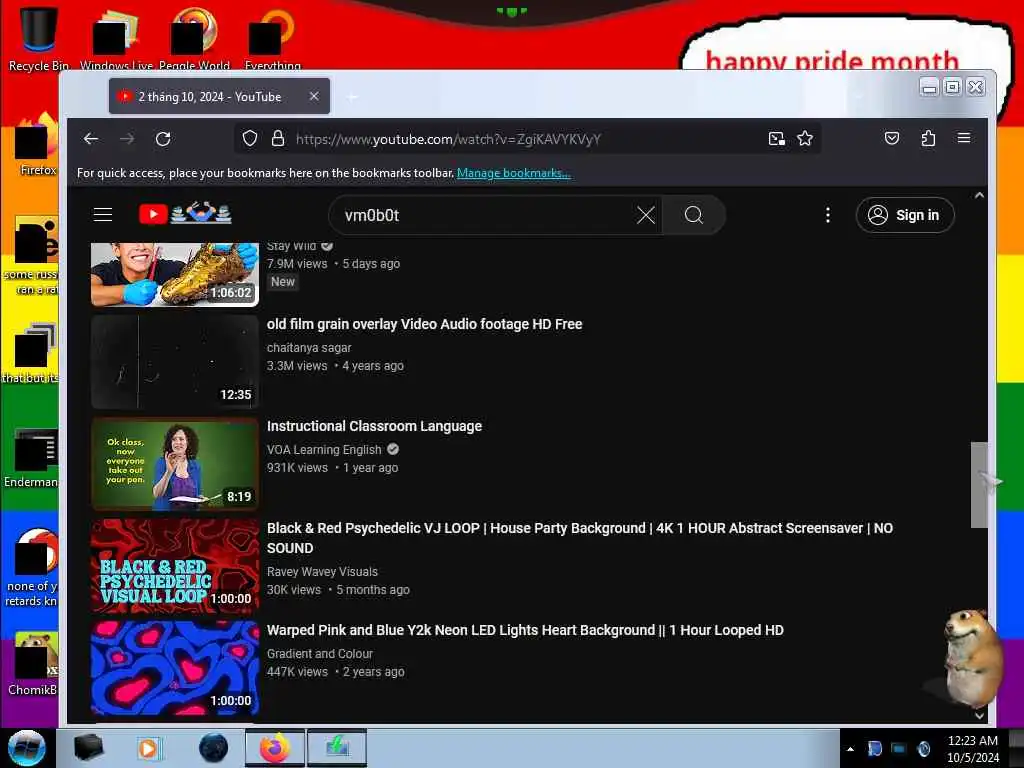Select the Peggle World desktop icon

point(194,38)
